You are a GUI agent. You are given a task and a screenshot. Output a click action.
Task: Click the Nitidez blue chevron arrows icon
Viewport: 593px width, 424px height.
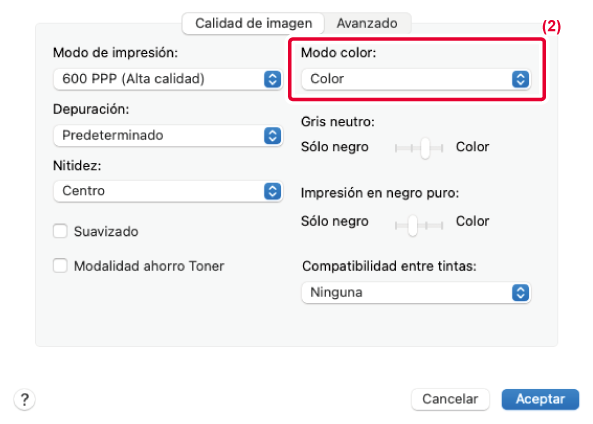272,191
